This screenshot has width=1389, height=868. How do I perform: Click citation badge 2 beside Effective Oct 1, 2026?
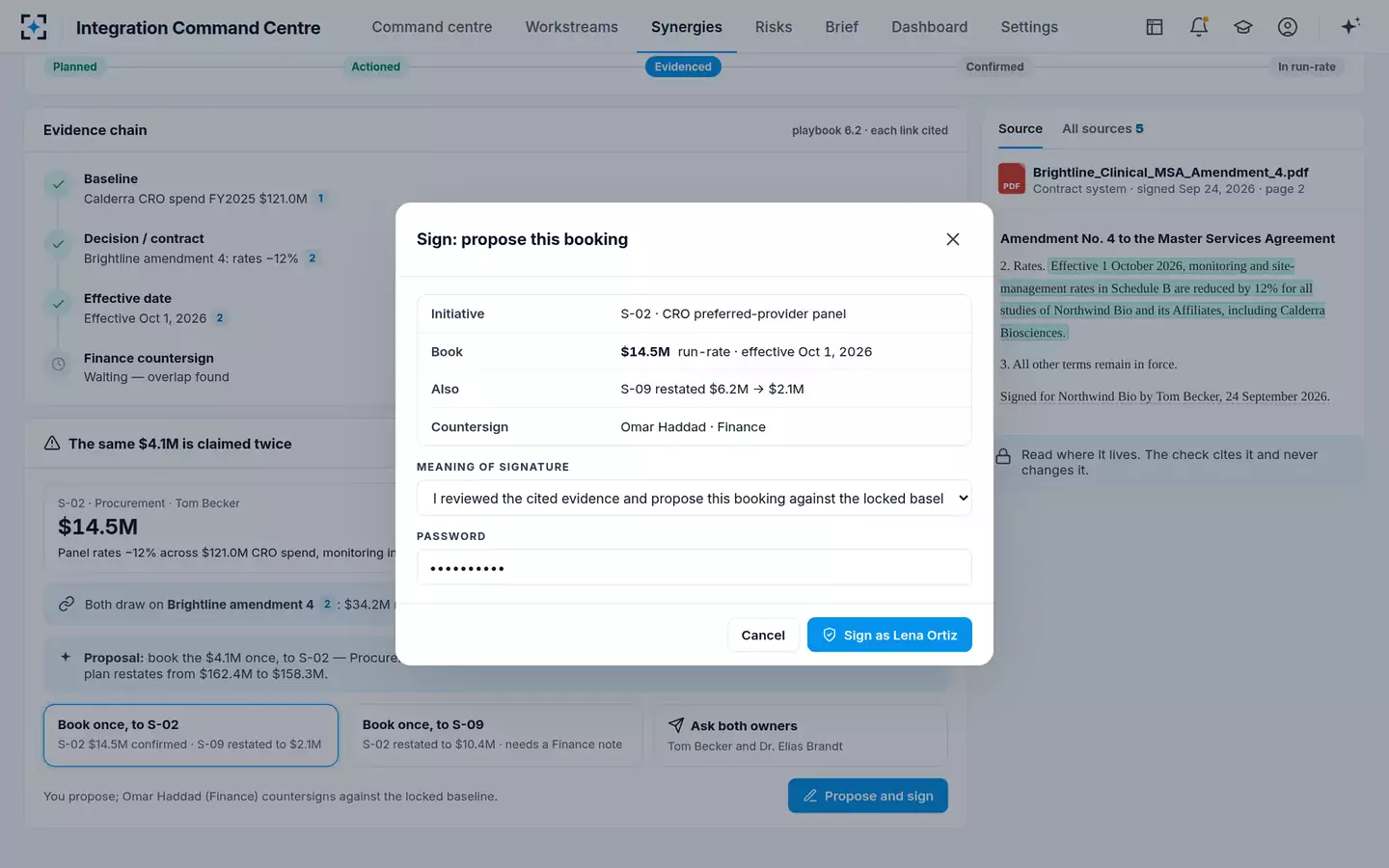[220, 317]
